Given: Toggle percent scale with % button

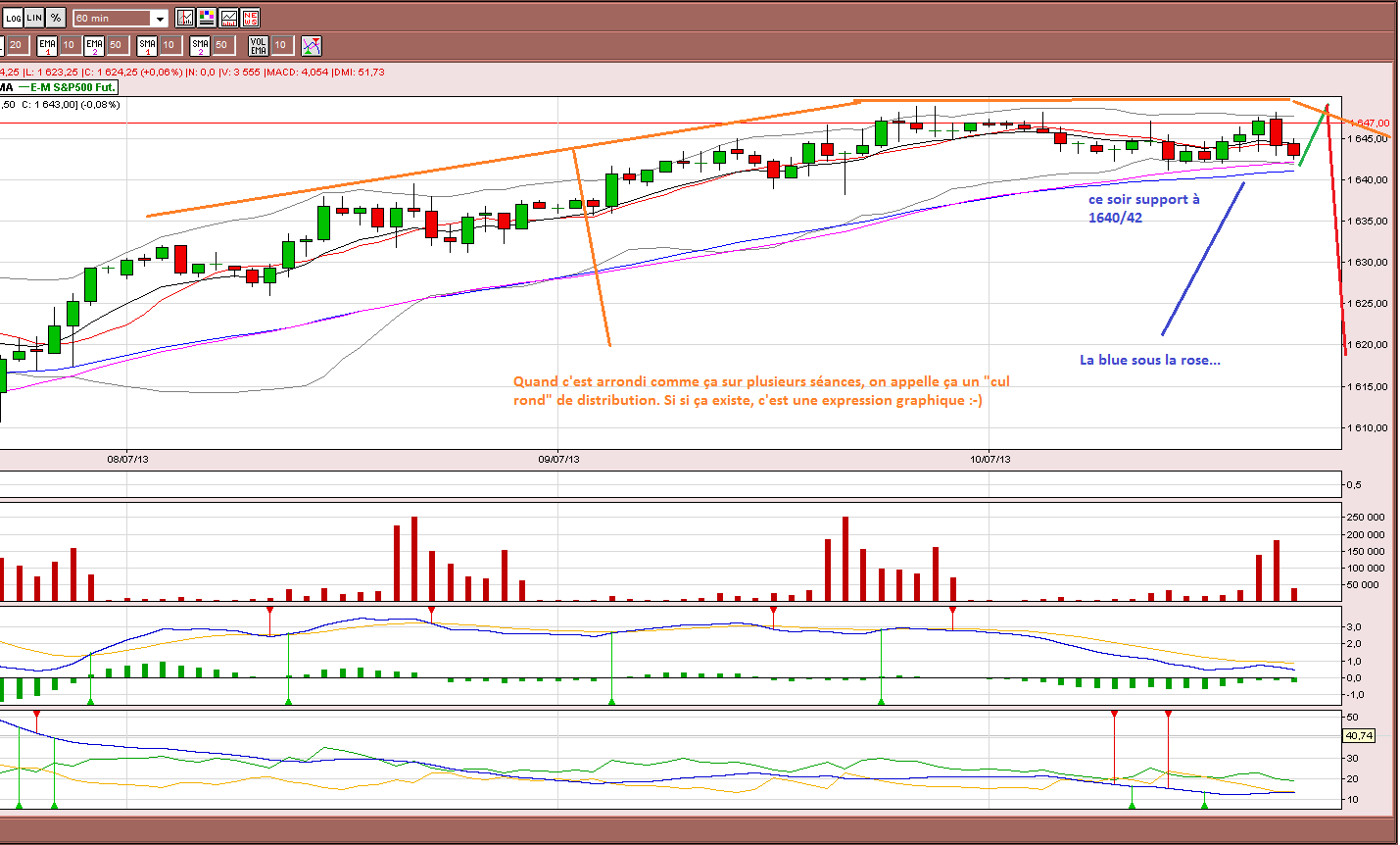Looking at the screenshot, I should pos(55,18).
